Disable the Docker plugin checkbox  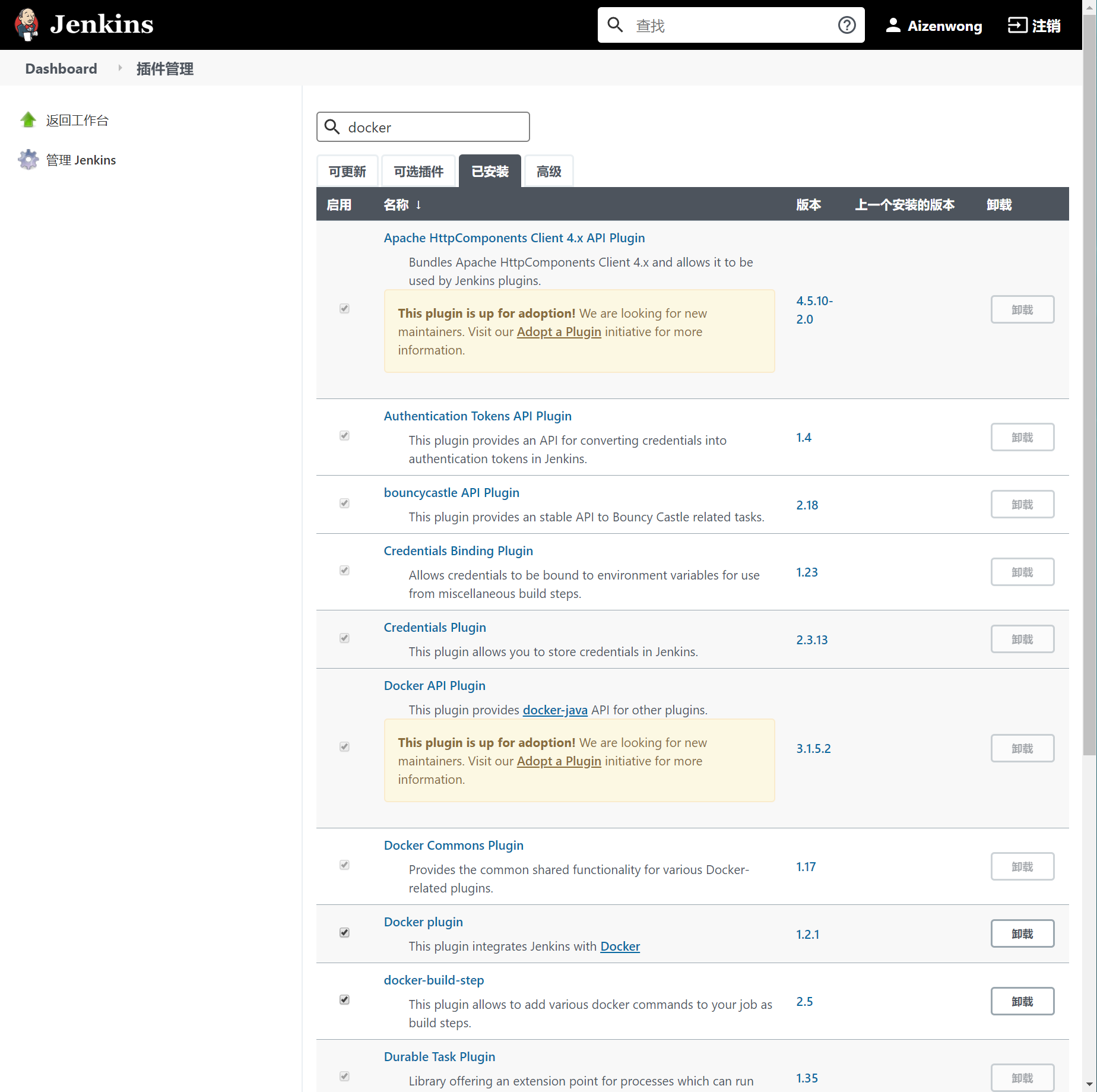(344, 933)
